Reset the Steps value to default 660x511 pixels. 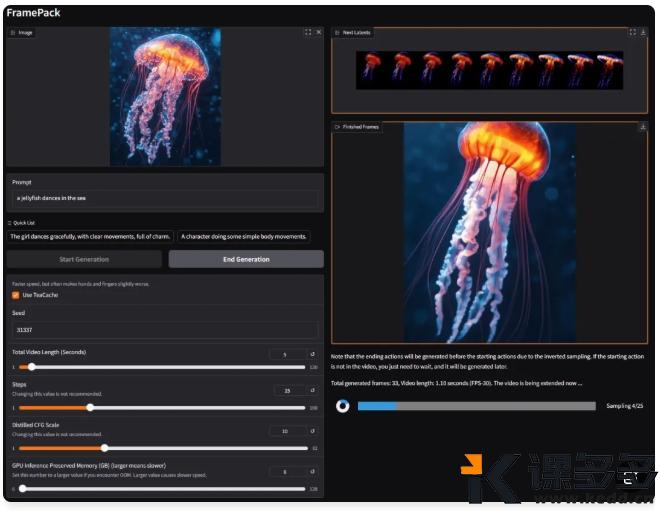coord(313,391)
